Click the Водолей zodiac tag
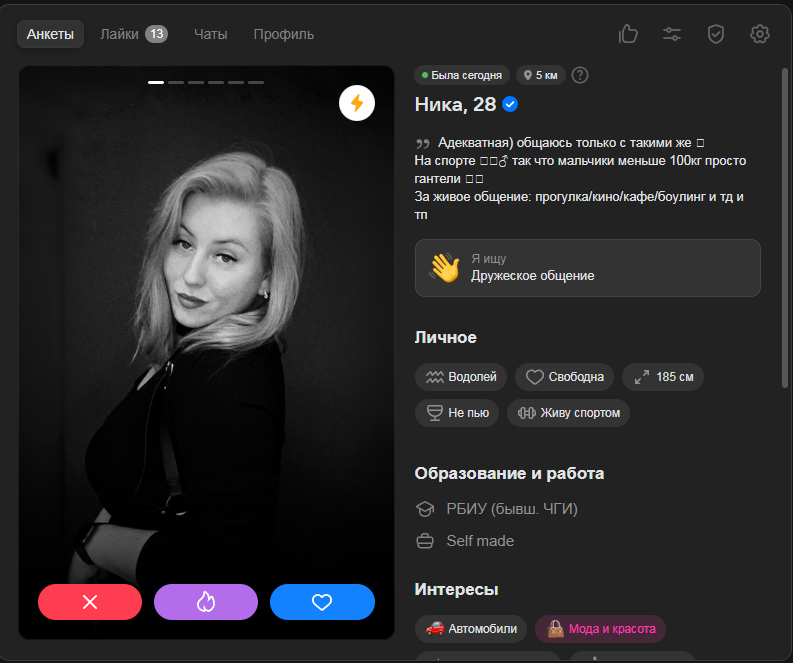This screenshot has width=793, height=663. pos(461,377)
